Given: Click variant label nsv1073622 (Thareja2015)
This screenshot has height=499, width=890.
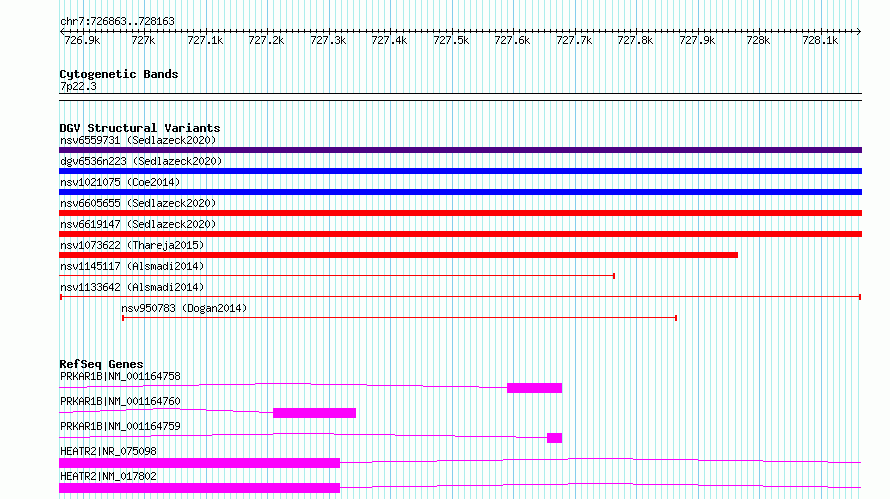Looking at the screenshot, I should [x=132, y=245].
